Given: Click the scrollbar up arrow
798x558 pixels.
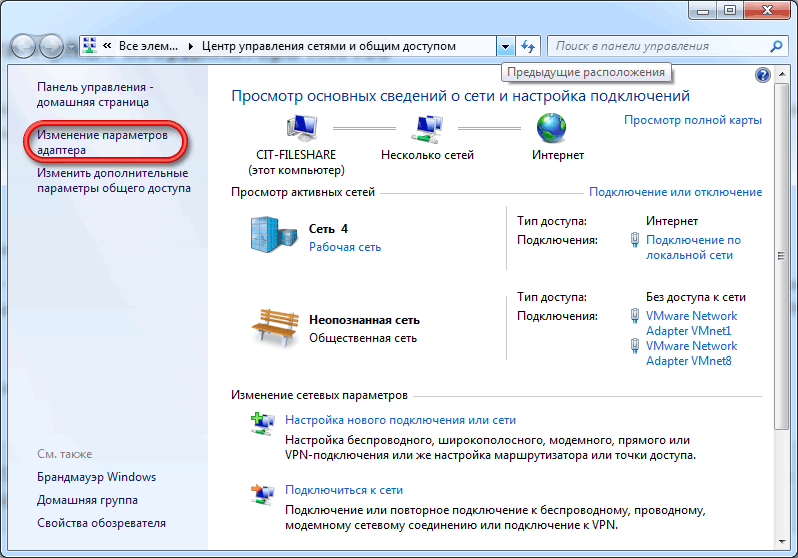Looking at the screenshot, I should (x=781, y=75).
